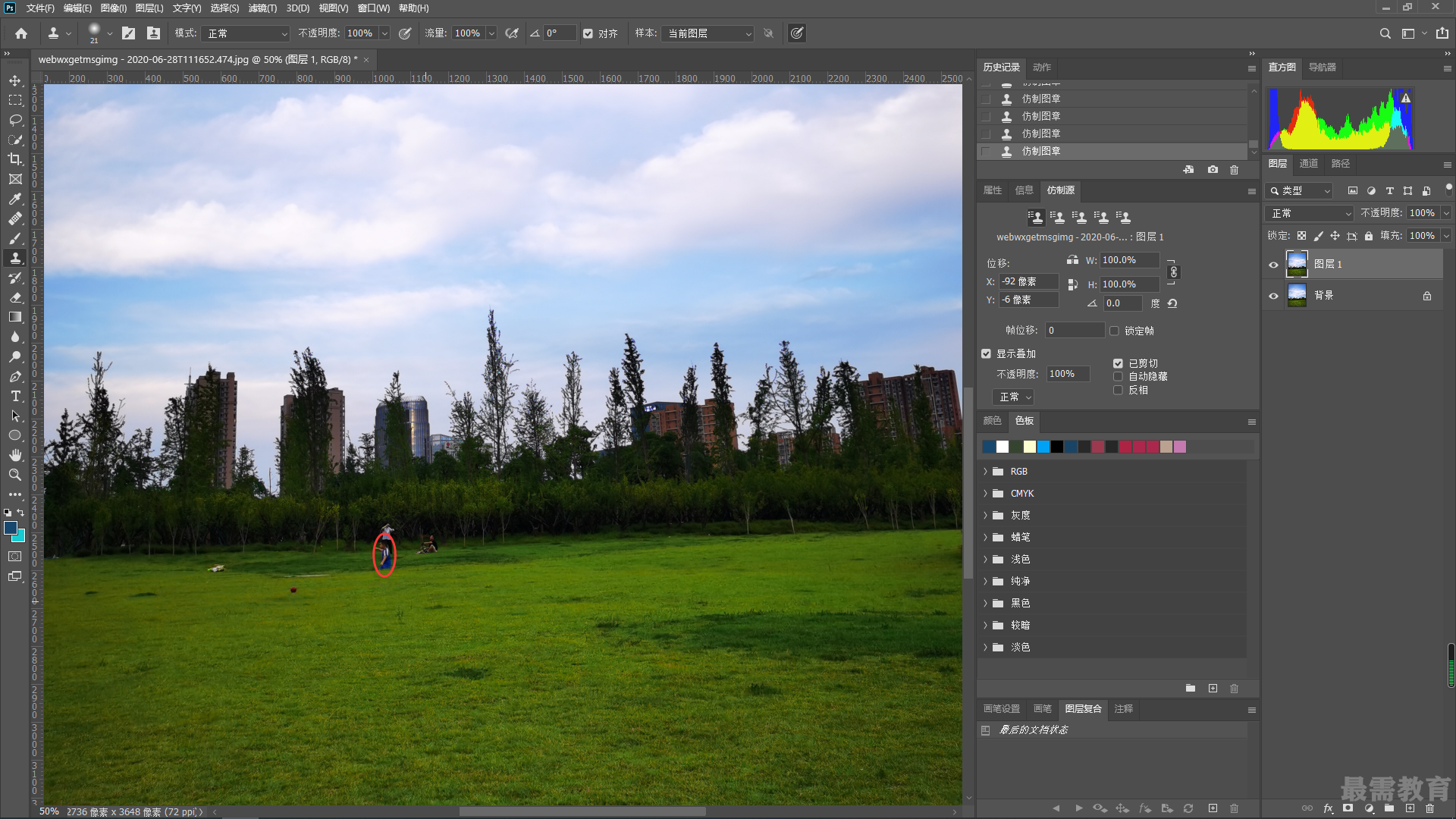
Task: Open layer blend mode dropdown 正常
Action: point(1311,213)
